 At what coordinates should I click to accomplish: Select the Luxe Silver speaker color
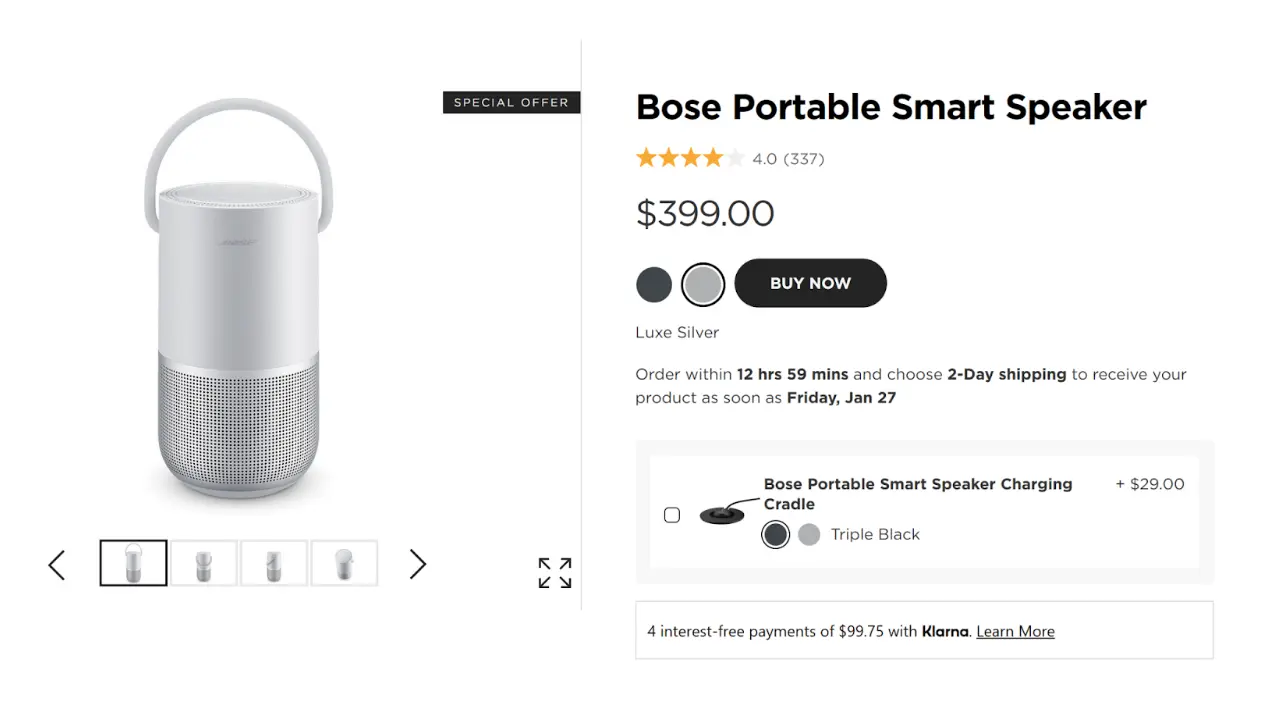tap(702, 284)
